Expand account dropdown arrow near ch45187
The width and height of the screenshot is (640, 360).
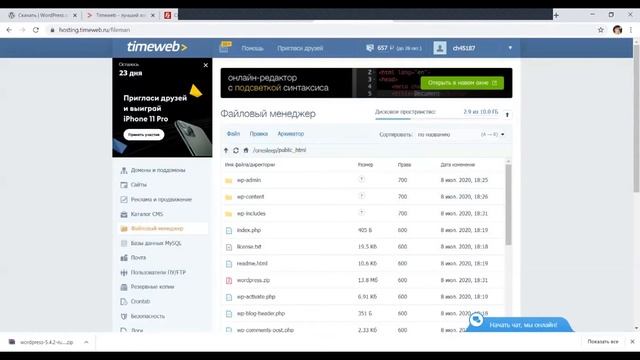click(x=510, y=48)
